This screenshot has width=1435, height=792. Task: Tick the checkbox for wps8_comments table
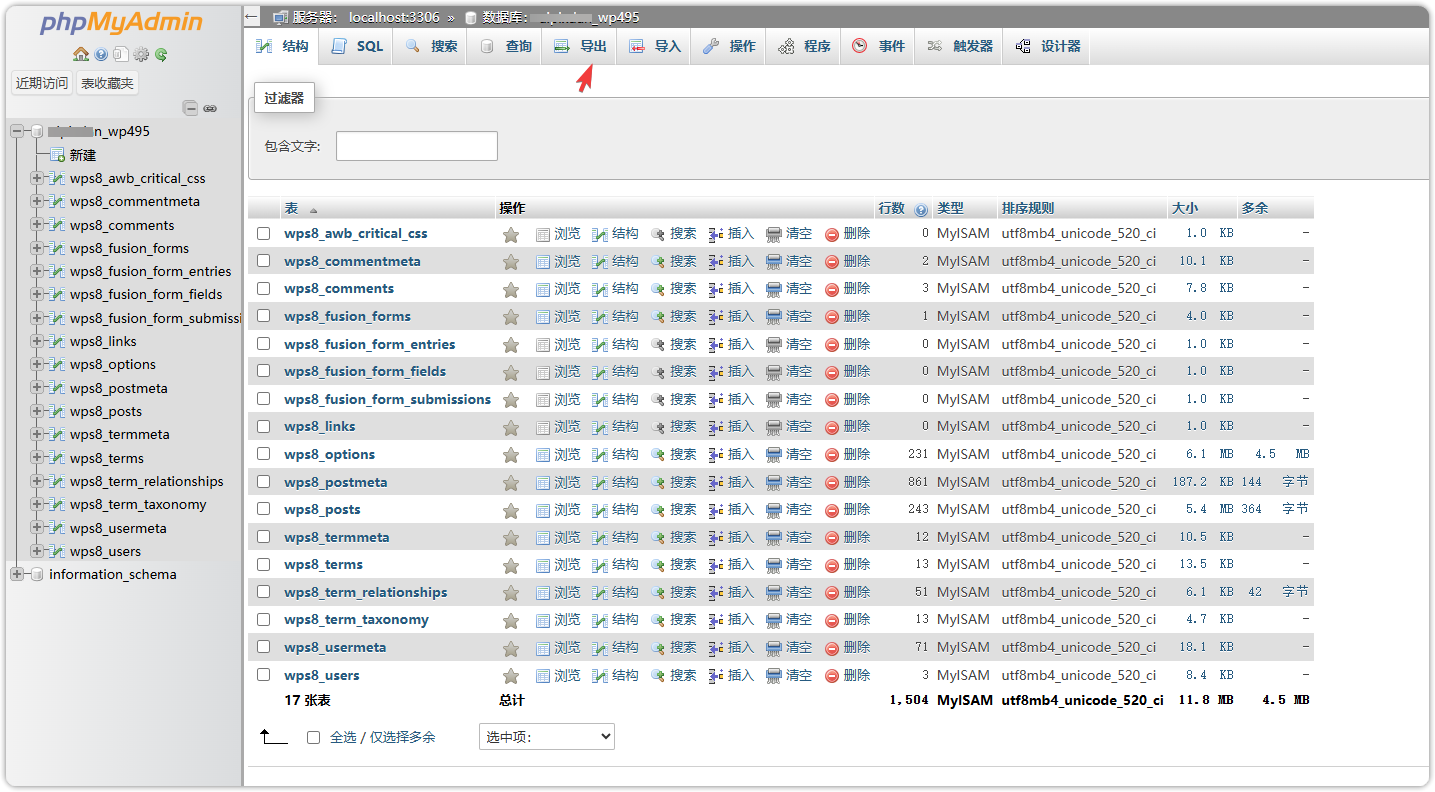point(264,289)
